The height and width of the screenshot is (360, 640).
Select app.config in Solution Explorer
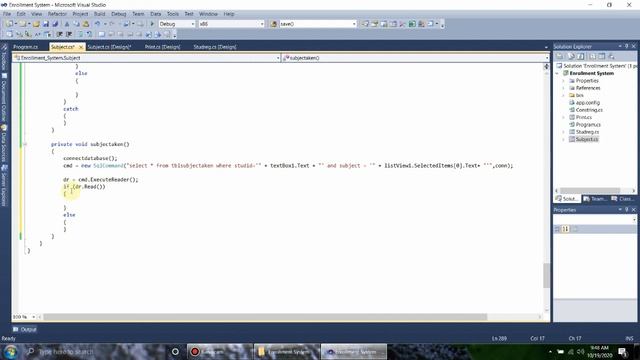coord(588,103)
